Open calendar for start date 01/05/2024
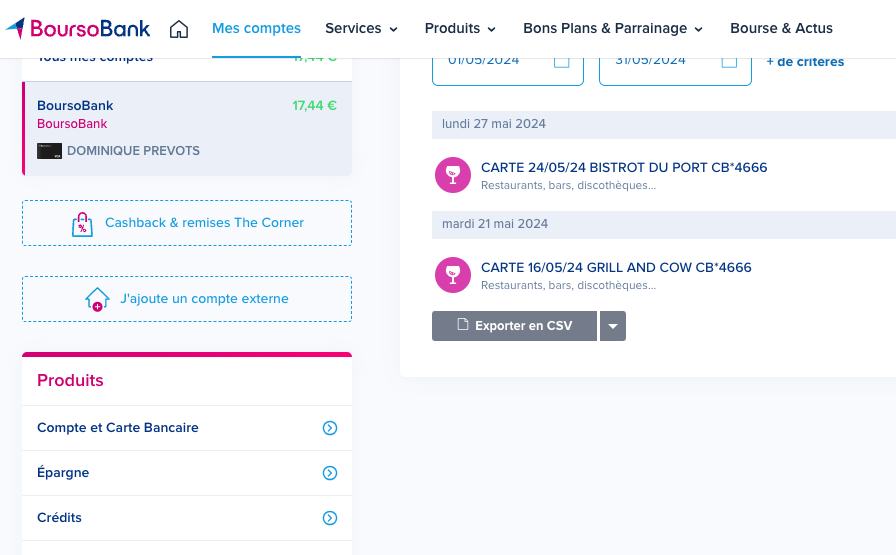 pos(562,61)
